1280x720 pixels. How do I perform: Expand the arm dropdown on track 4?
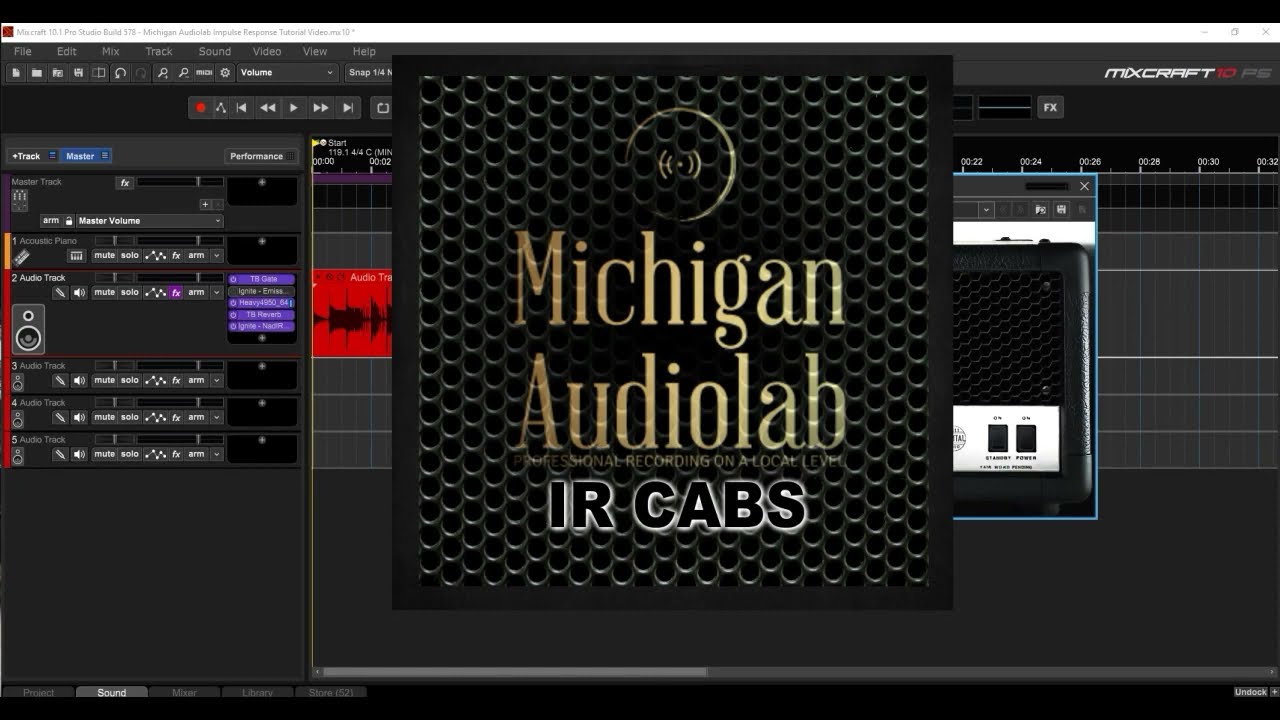(216, 418)
